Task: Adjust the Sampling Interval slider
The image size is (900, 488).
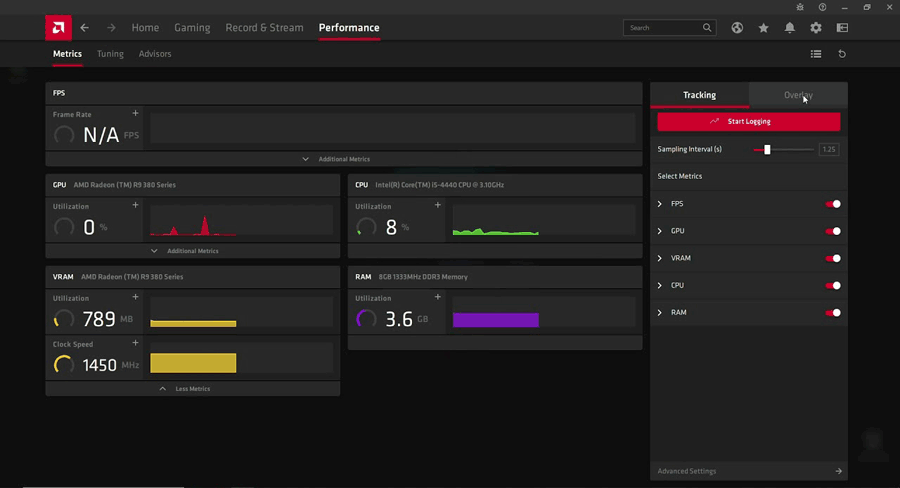Action: pos(767,149)
